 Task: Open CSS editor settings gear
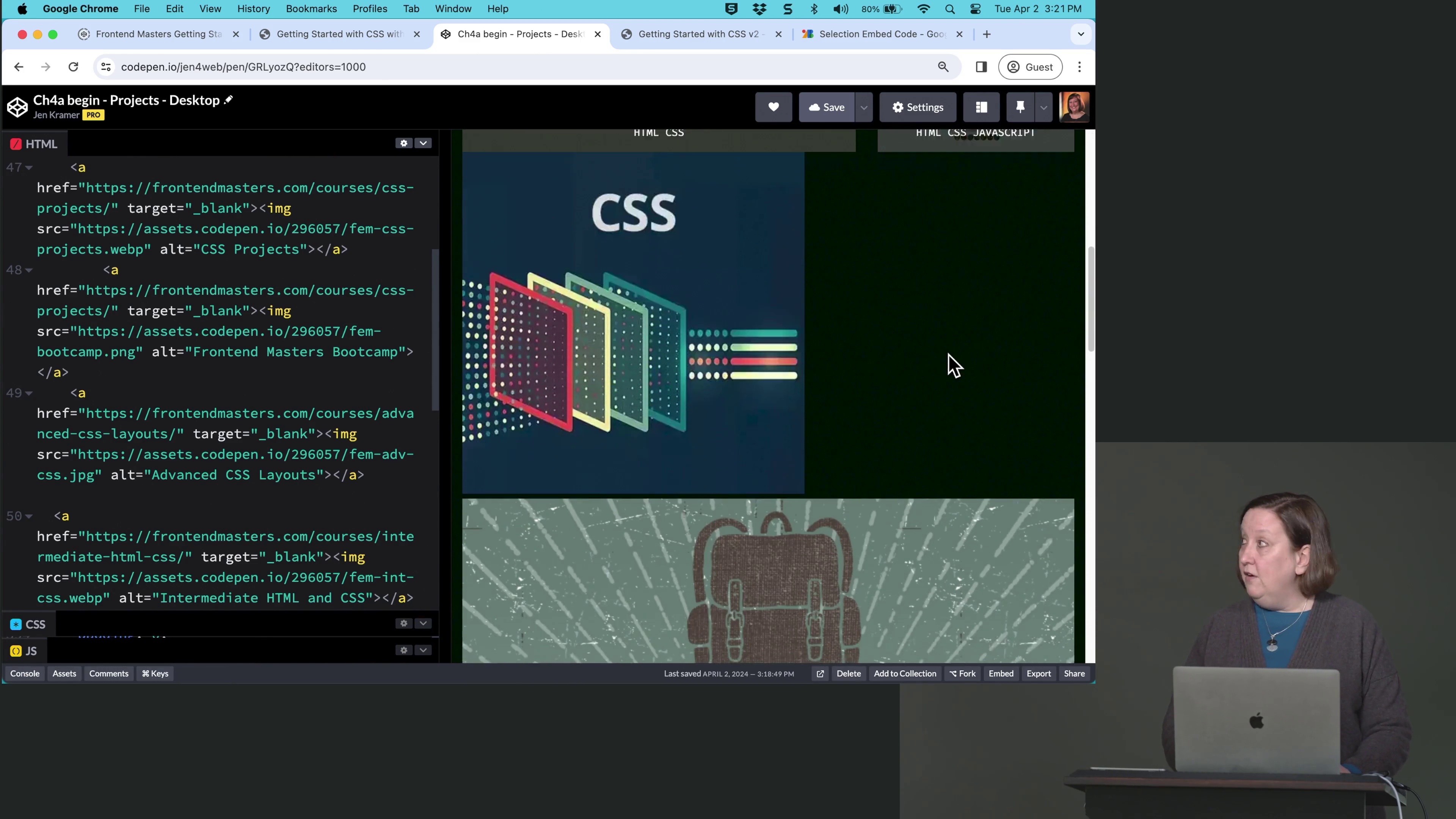(403, 623)
